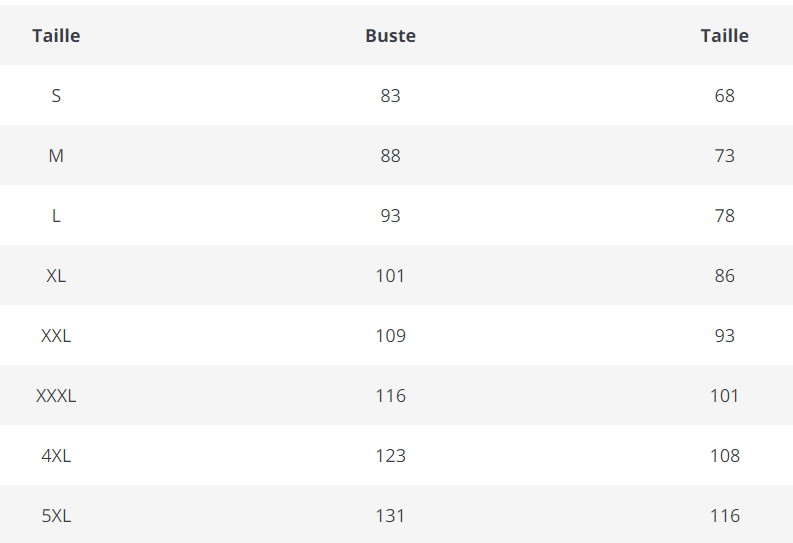Click the rightmost Taille column header

(x=724, y=36)
